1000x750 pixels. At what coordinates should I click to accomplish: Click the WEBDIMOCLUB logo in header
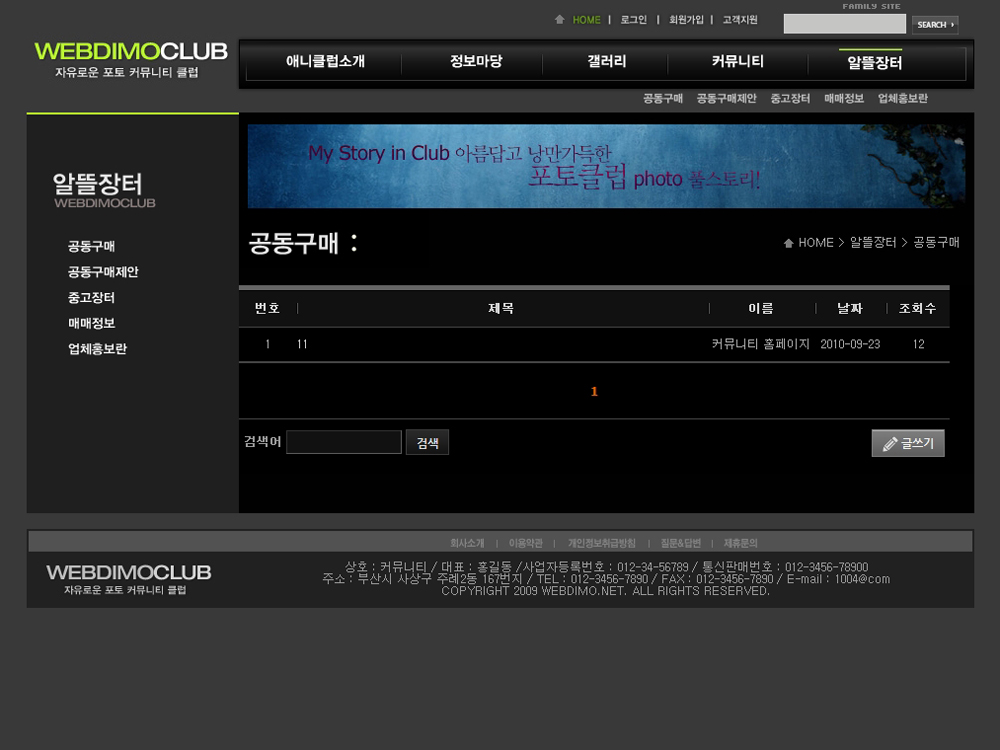pyautogui.click(x=131, y=52)
